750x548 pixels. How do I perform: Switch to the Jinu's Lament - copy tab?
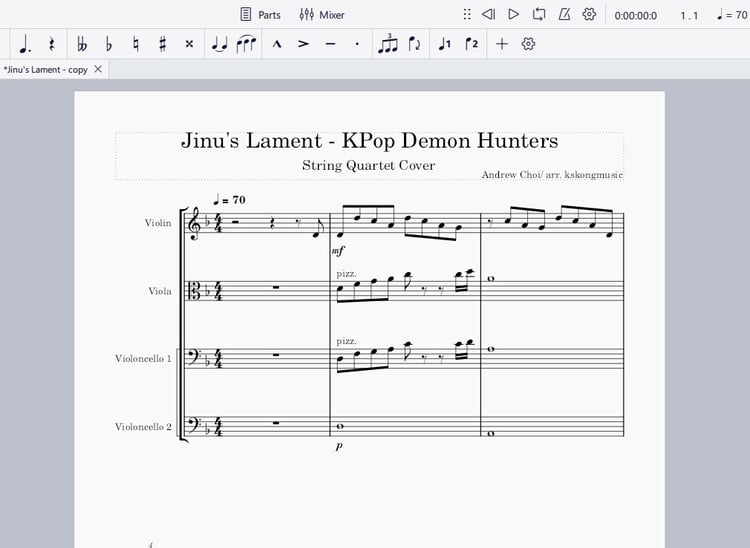[45, 70]
